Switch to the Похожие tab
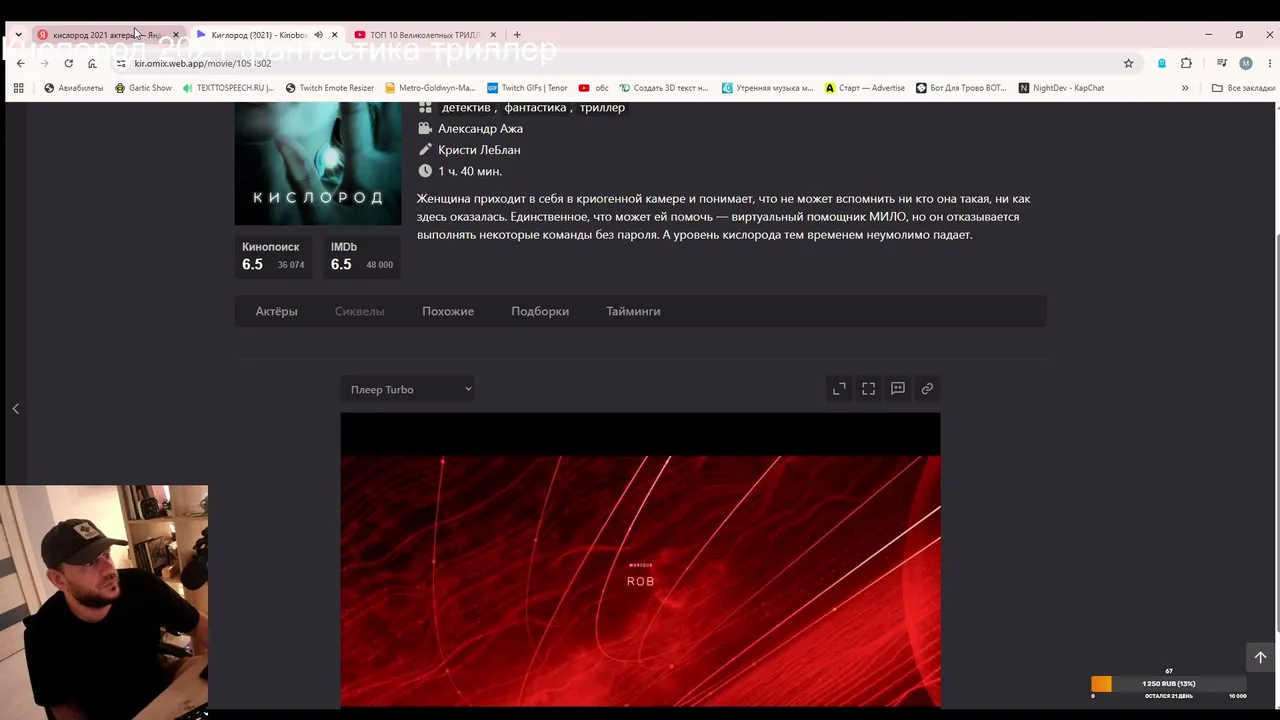 point(448,311)
